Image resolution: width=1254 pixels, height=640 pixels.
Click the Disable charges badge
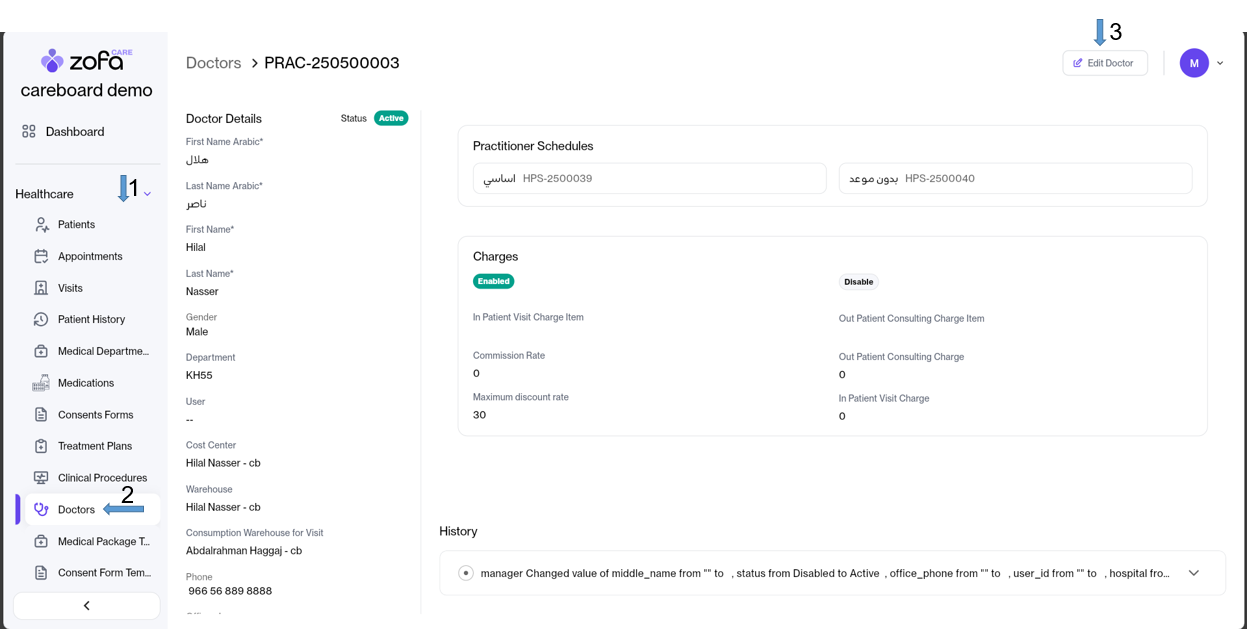[x=858, y=282]
